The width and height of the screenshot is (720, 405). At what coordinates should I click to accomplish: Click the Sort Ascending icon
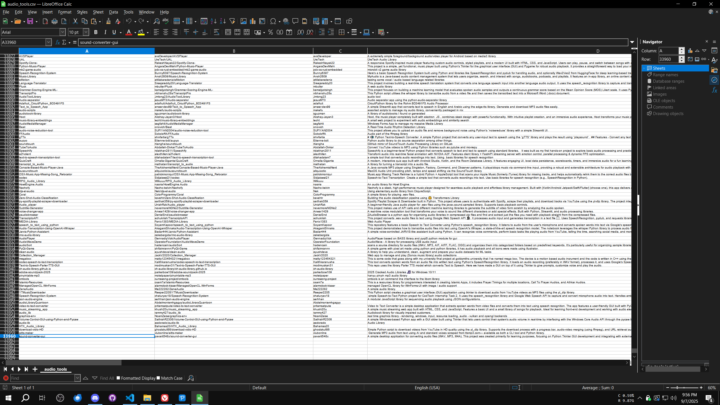point(214,21)
